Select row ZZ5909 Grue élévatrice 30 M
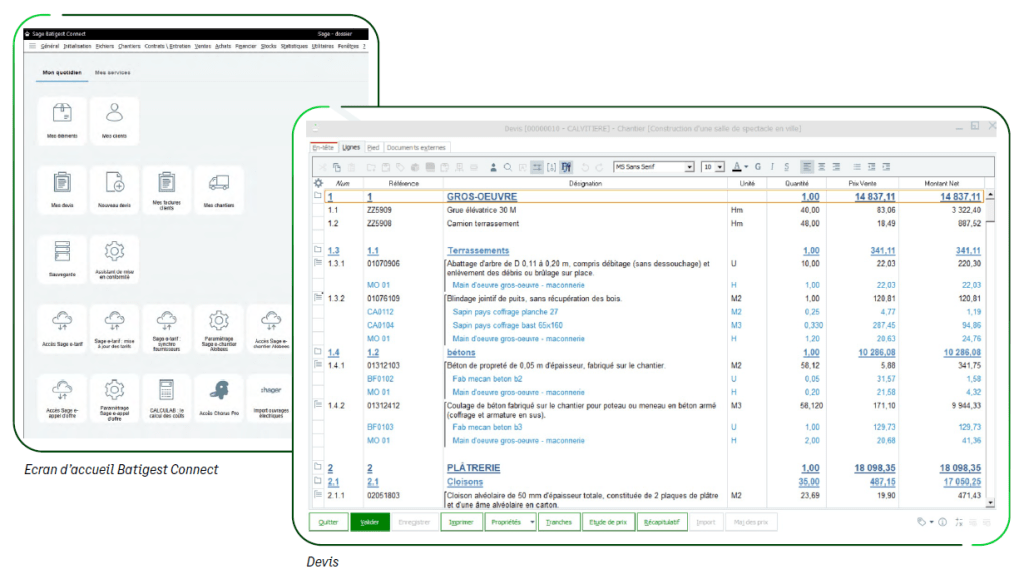 (x=653, y=210)
